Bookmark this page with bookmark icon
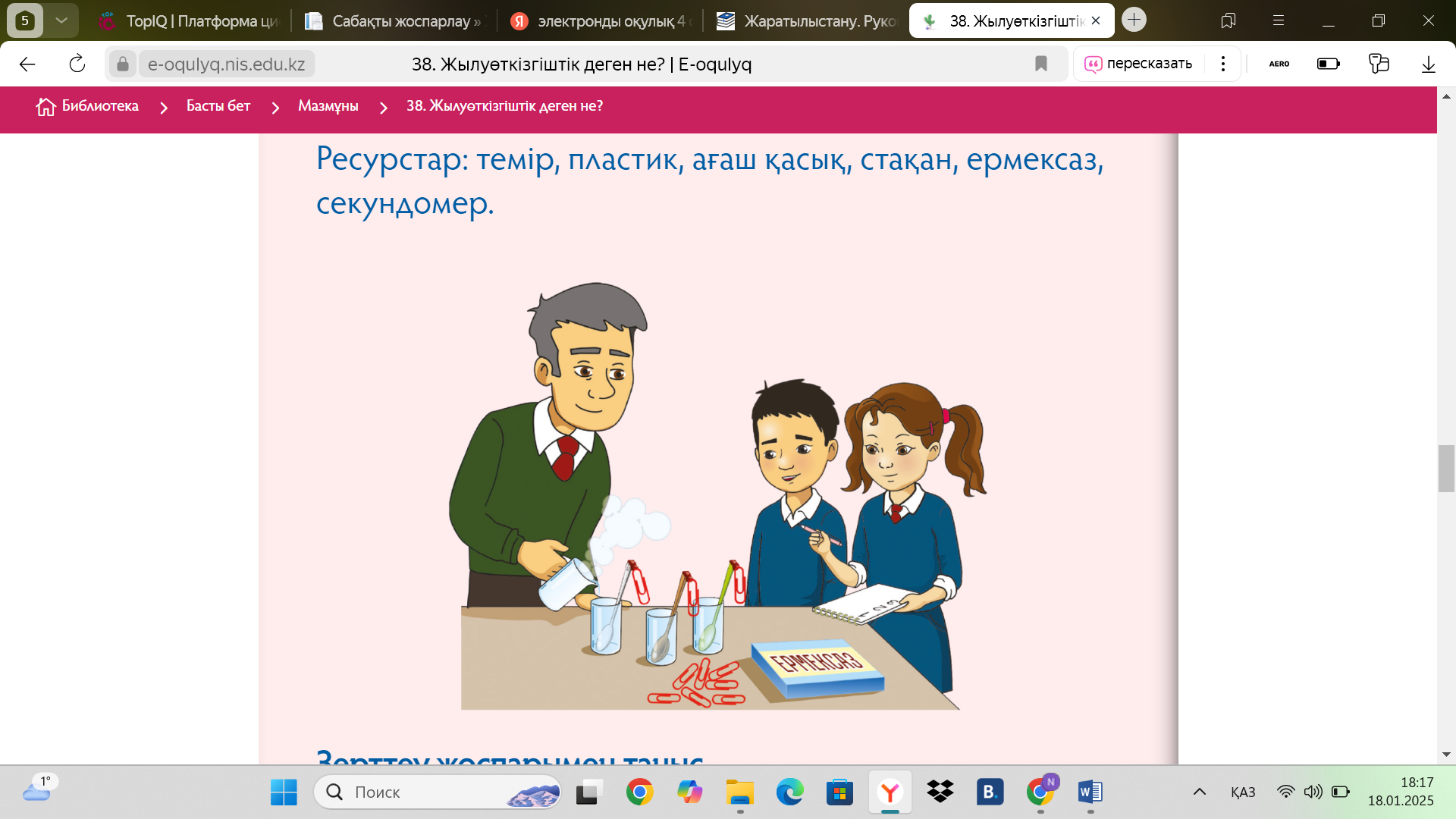Image resolution: width=1456 pixels, height=819 pixels. (x=1040, y=64)
